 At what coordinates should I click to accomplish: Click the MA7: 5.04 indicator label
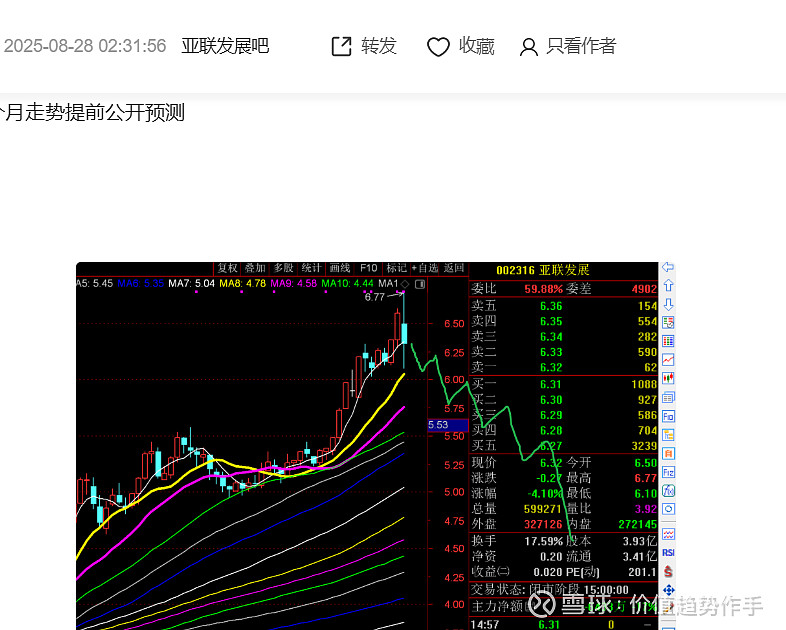click(191, 284)
